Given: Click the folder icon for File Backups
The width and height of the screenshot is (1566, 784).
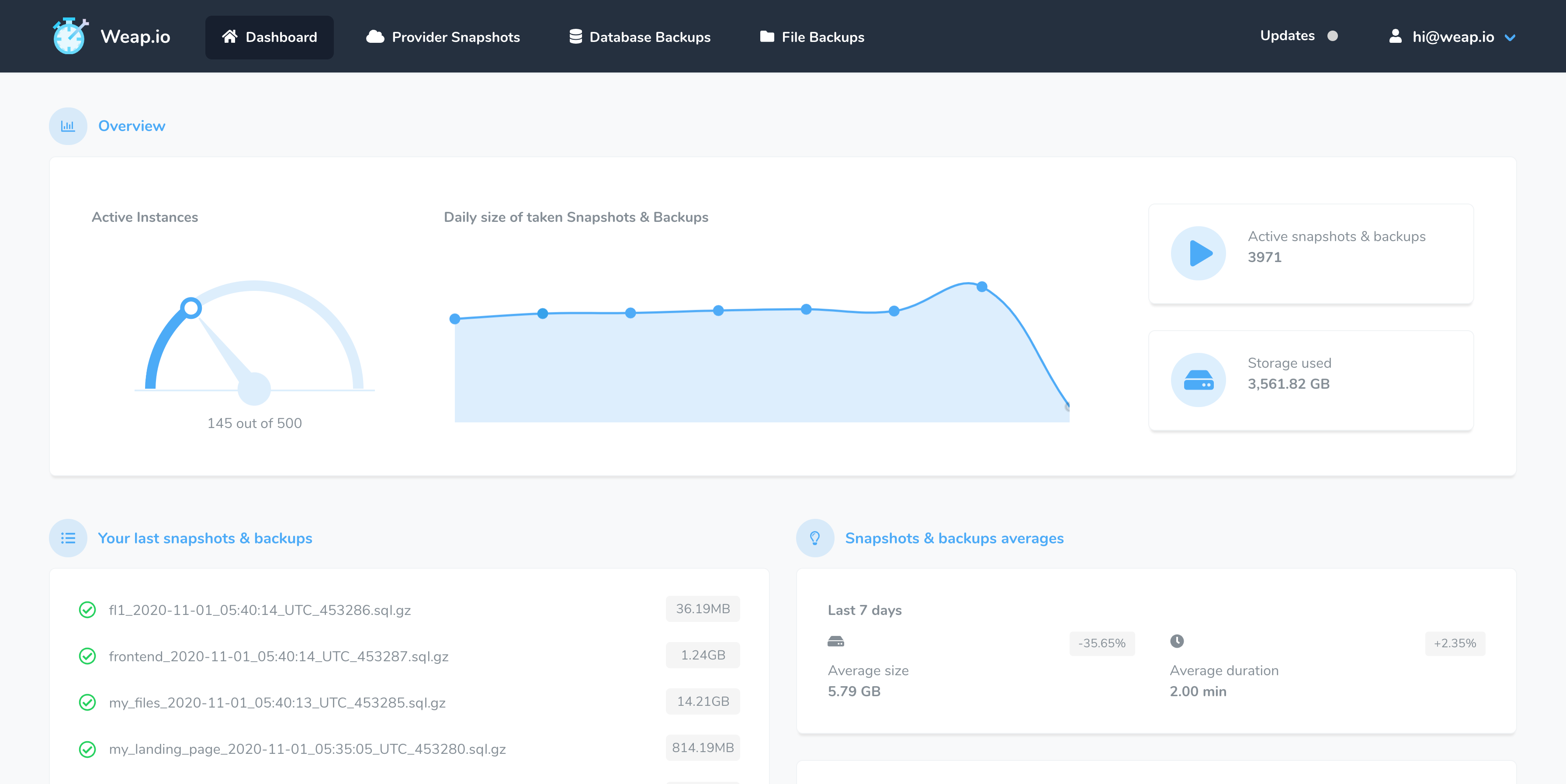Looking at the screenshot, I should (x=766, y=36).
